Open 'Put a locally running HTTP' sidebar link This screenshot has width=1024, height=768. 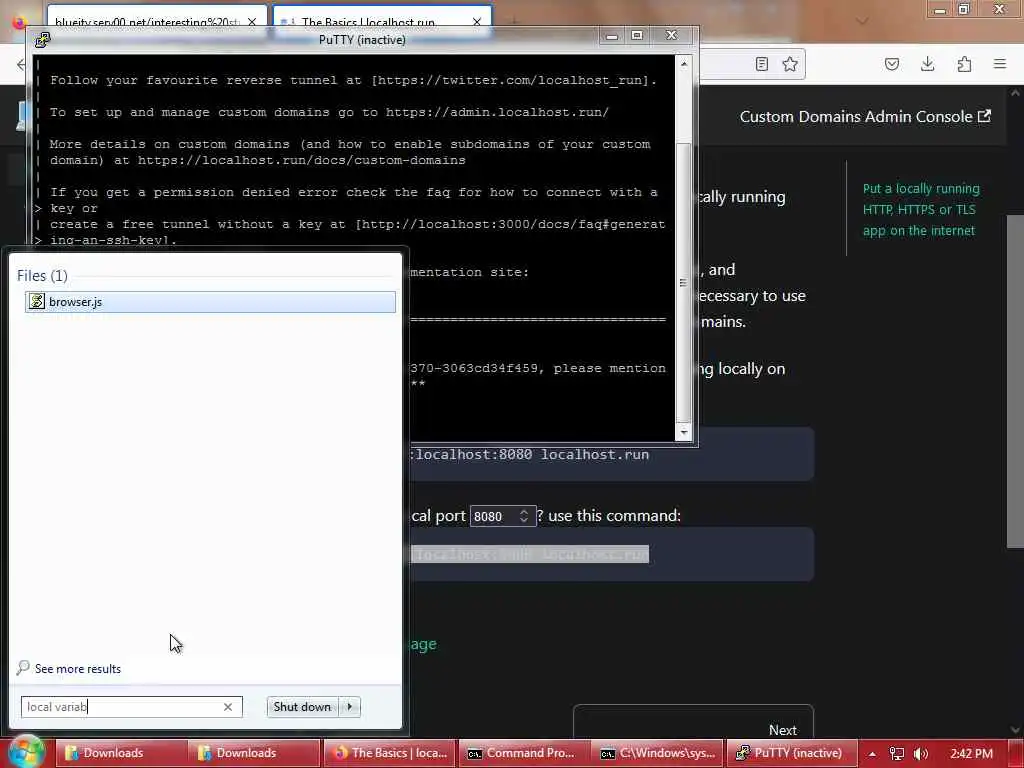click(x=921, y=210)
